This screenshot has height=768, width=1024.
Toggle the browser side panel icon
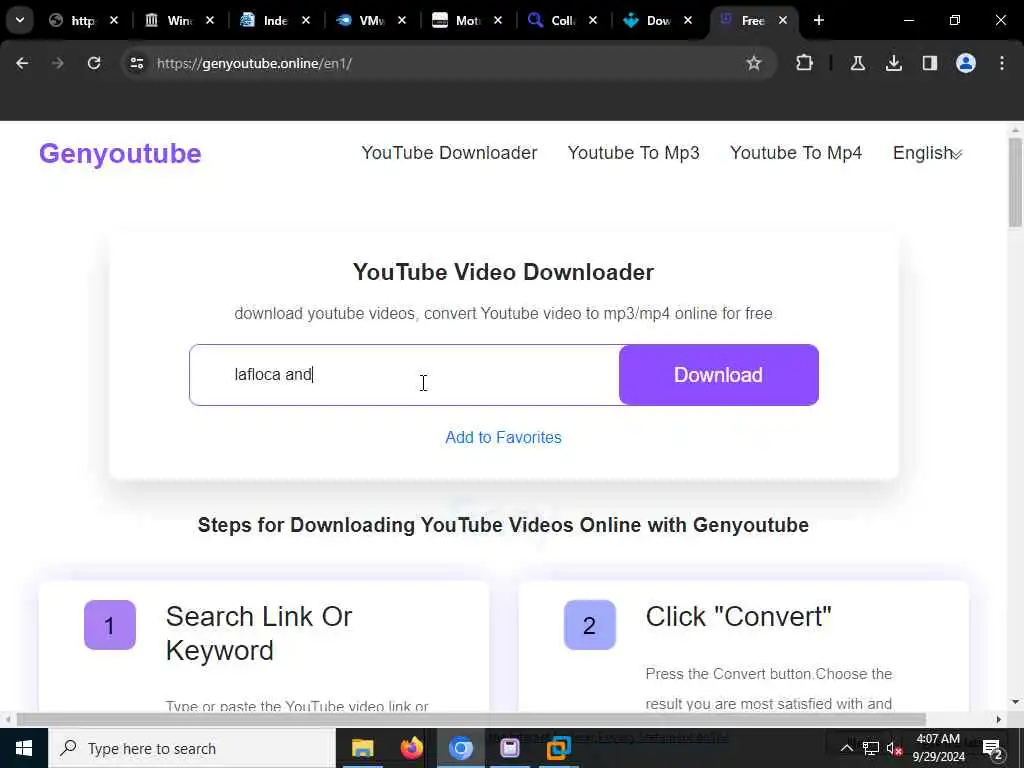point(929,63)
